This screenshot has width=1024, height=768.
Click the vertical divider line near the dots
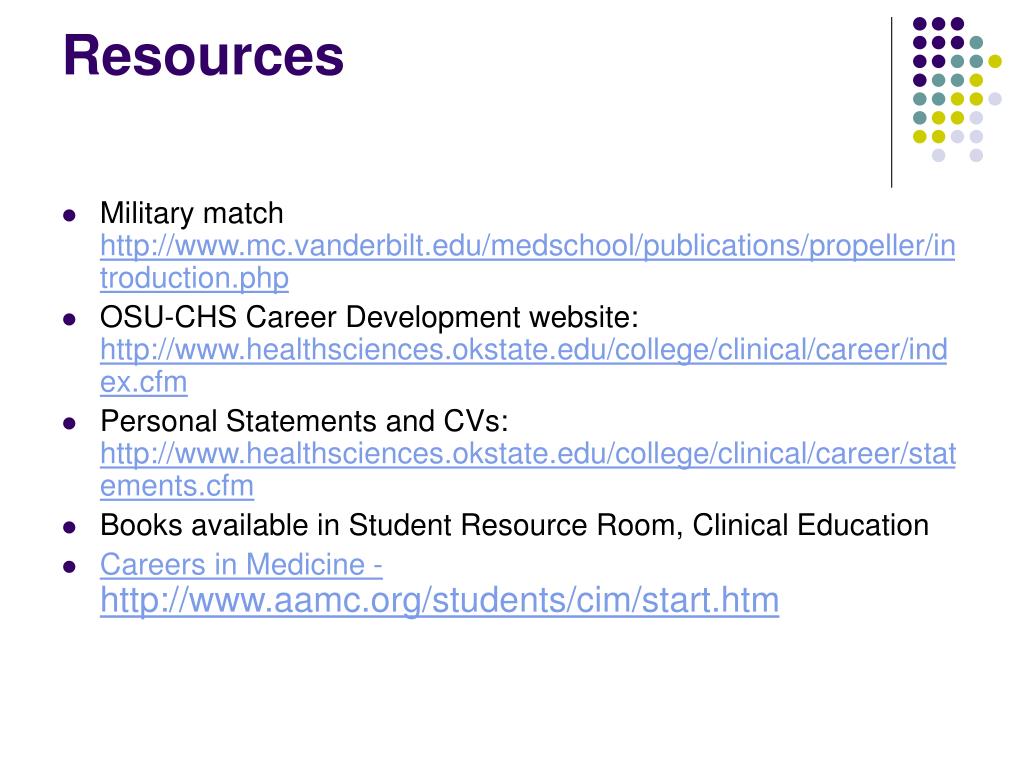click(x=891, y=103)
